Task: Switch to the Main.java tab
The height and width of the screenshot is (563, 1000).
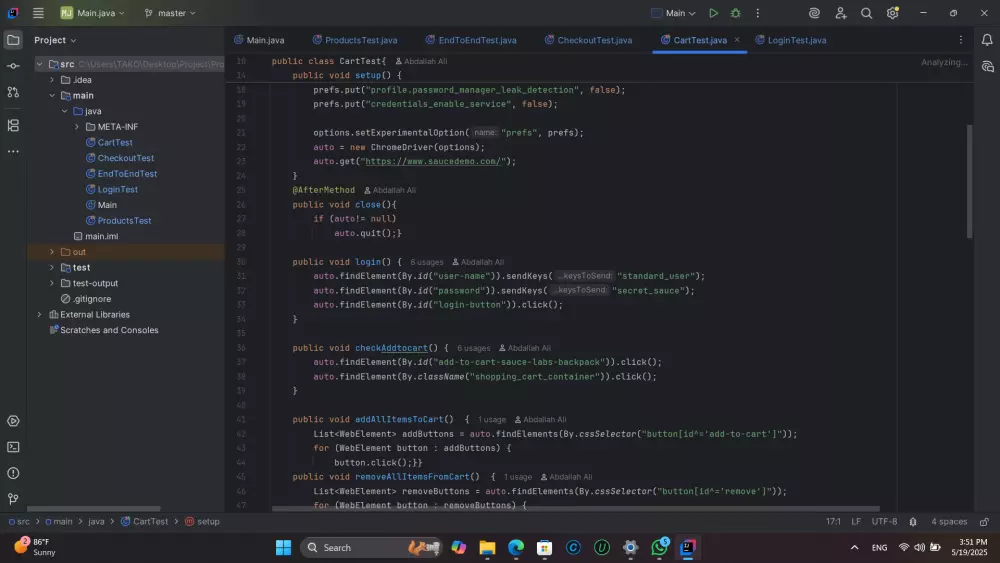Action: (x=259, y=40)
